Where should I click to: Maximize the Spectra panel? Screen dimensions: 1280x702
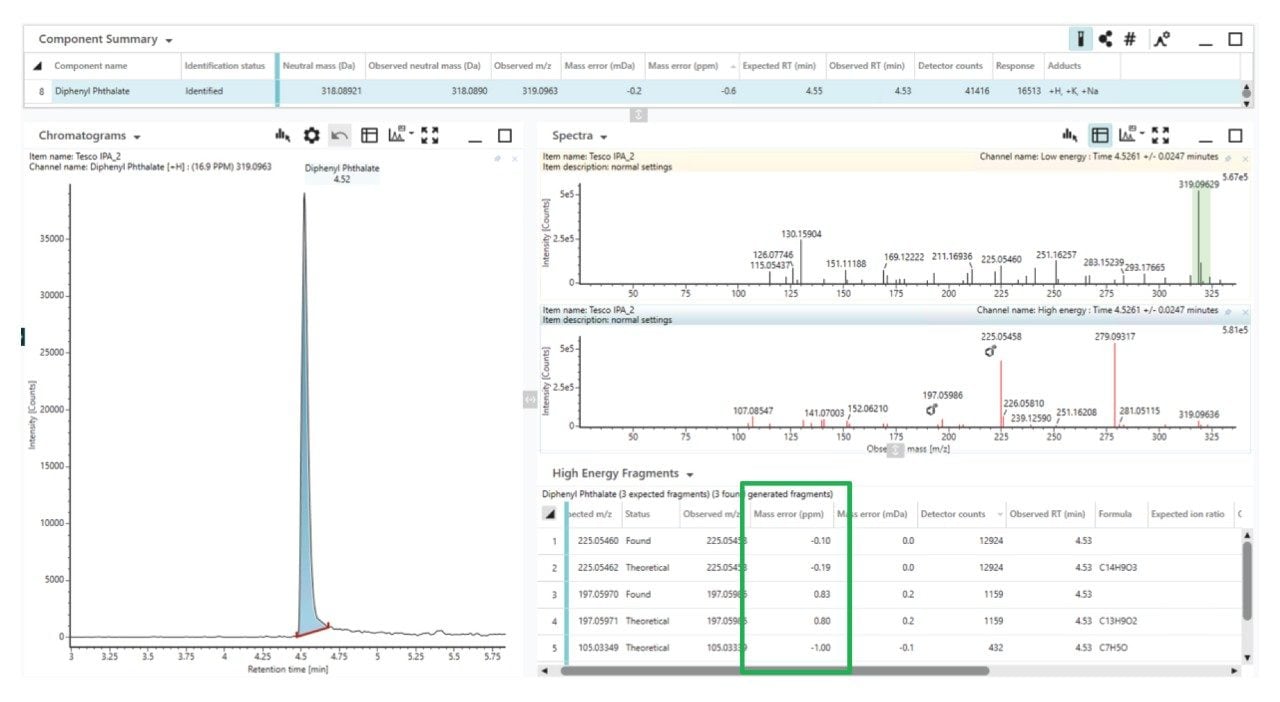pos(1235,135)
